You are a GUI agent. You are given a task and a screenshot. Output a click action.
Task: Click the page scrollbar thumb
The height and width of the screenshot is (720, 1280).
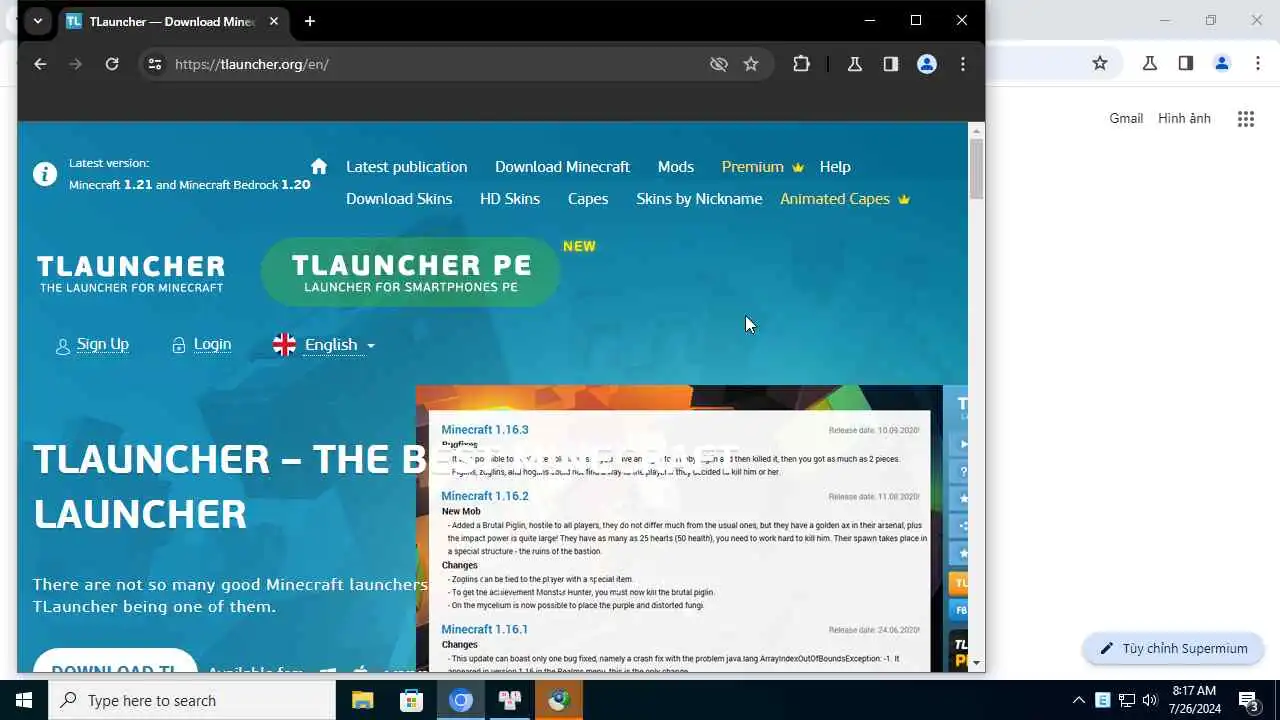(x=976, y=169)
